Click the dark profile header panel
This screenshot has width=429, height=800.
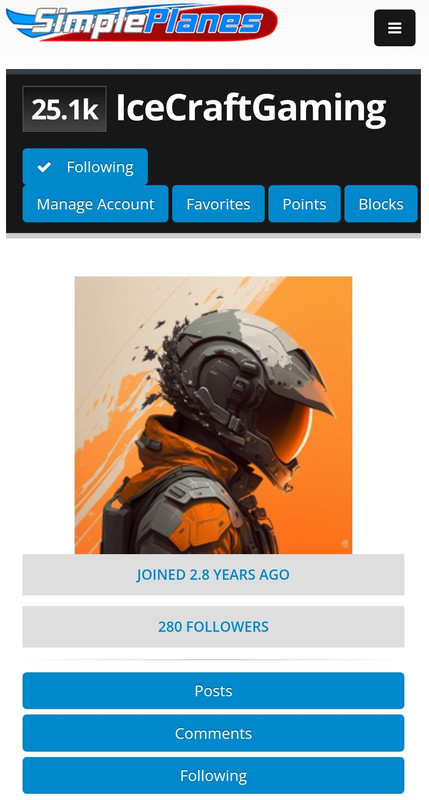click(x=213, y=151)
